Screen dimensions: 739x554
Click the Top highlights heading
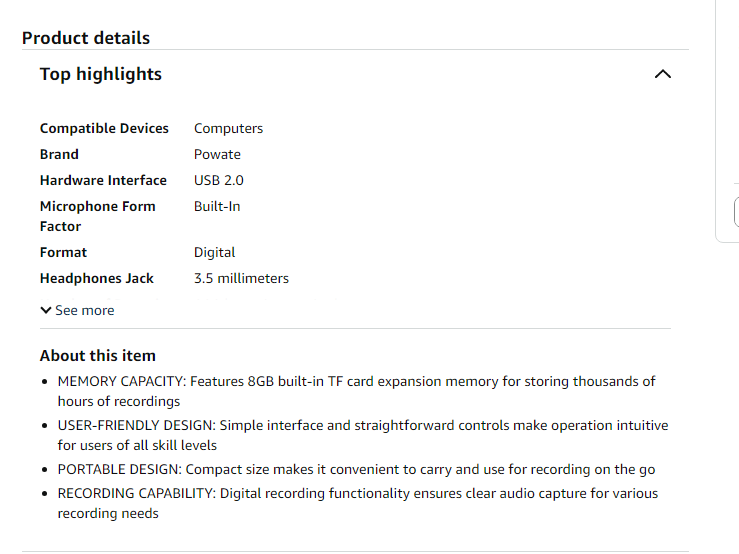100,74
